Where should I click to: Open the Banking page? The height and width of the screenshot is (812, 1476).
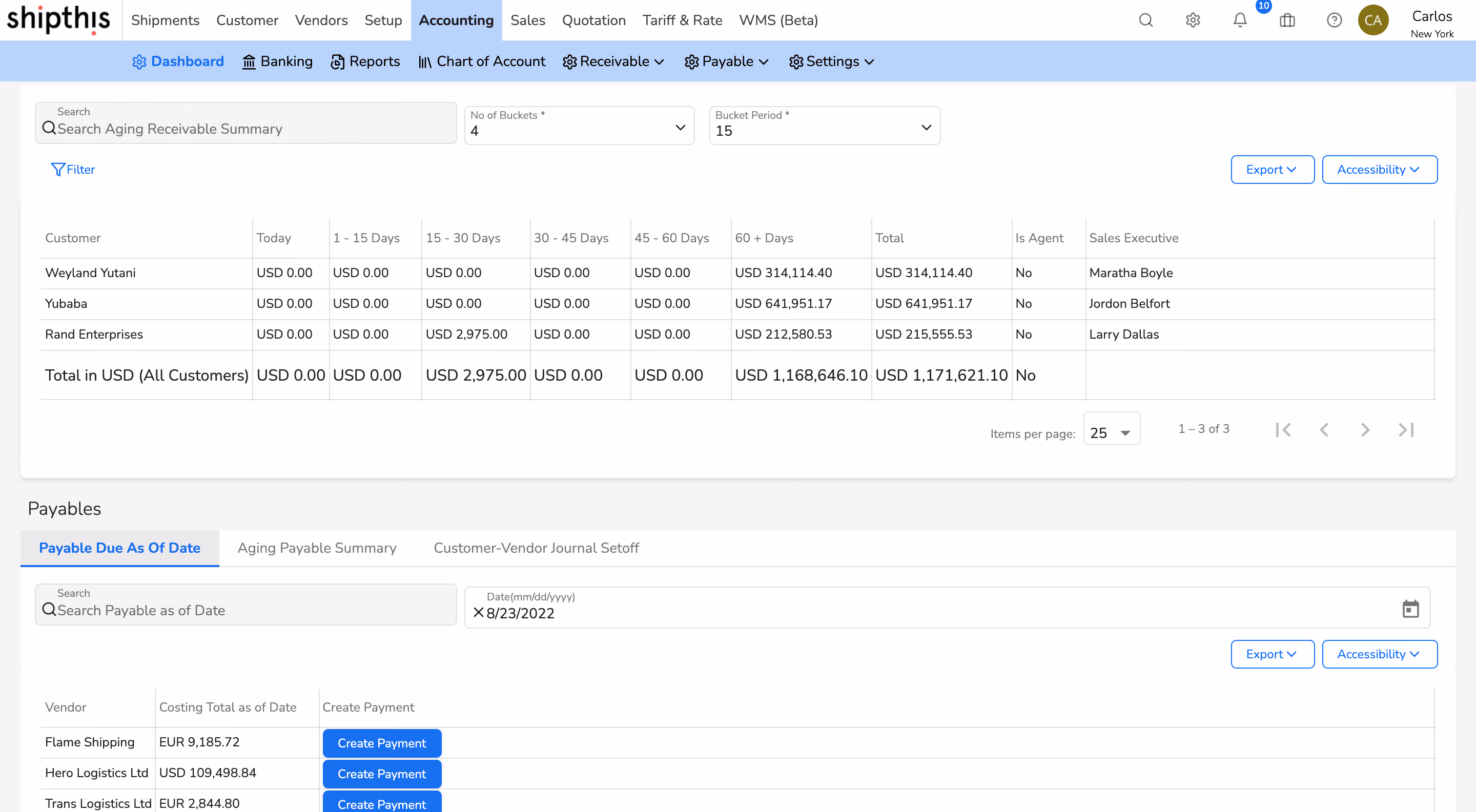tap(277, 62)
